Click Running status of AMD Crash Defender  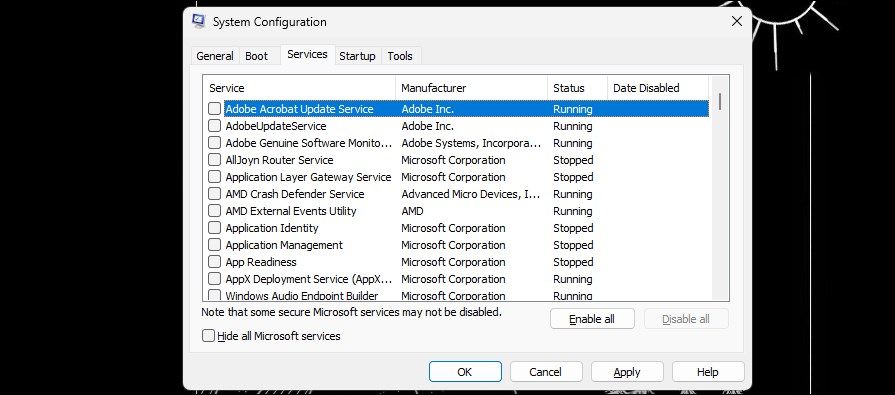coord(573,194)
